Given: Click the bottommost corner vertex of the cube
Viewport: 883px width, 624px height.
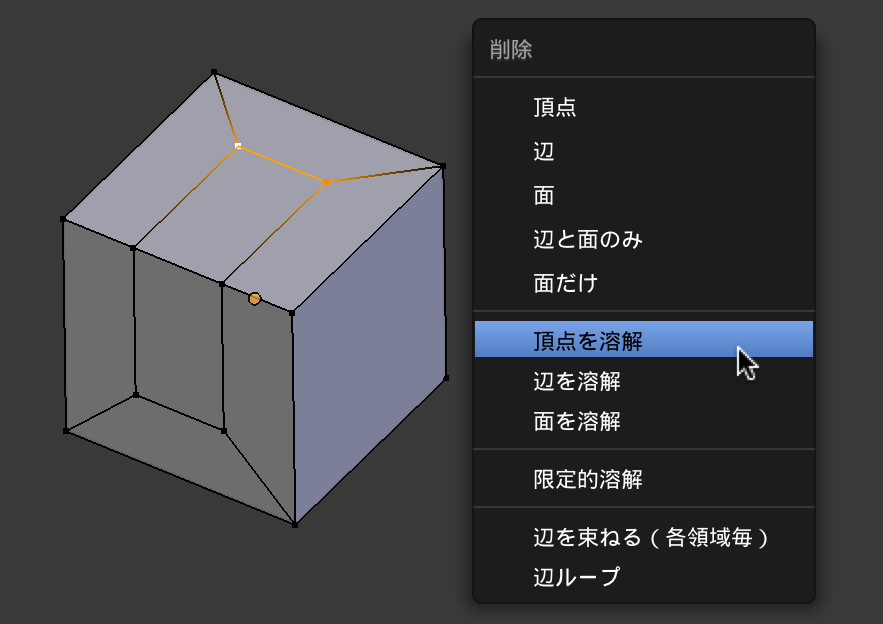Looking at the screenshot, I should pos(295,524).
